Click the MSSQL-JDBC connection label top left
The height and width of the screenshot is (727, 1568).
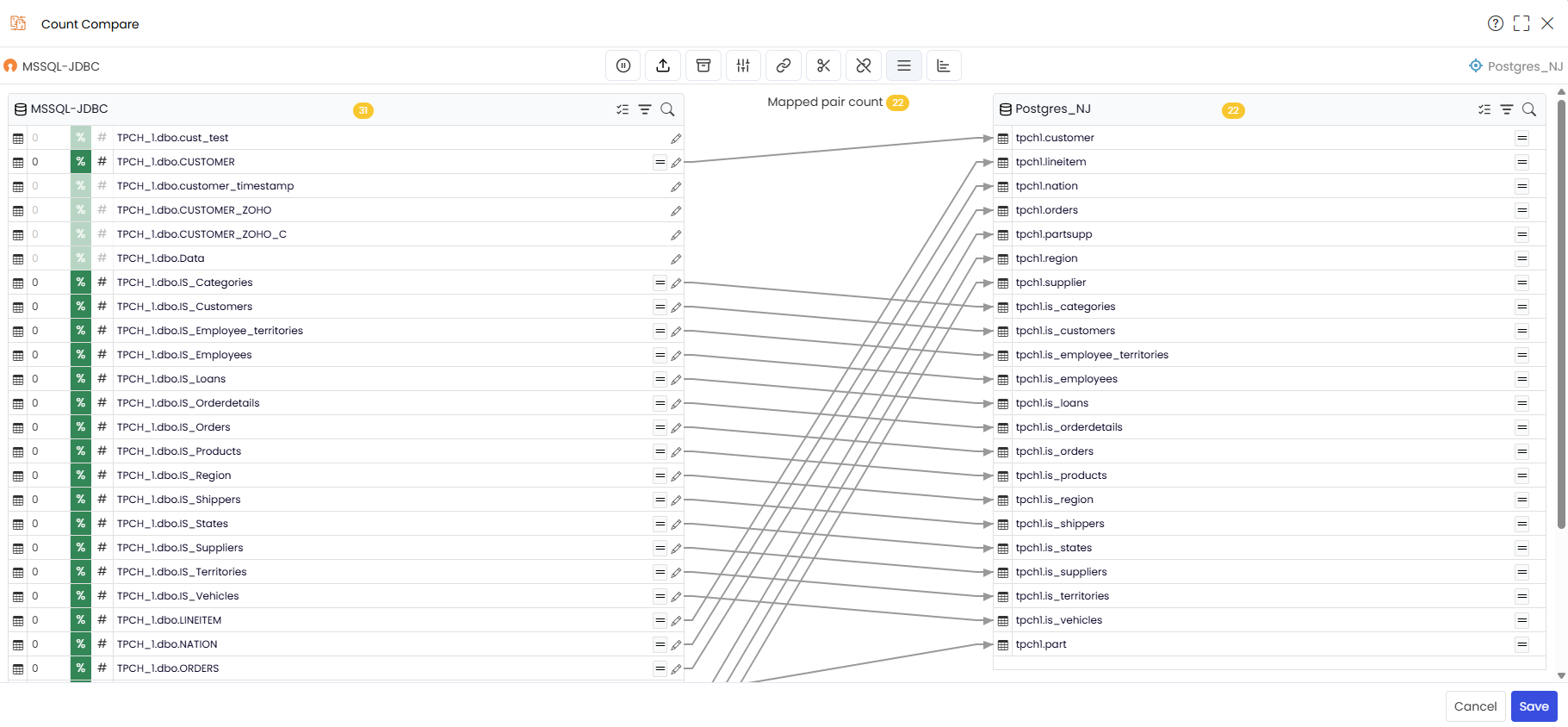tap(52, 66)
